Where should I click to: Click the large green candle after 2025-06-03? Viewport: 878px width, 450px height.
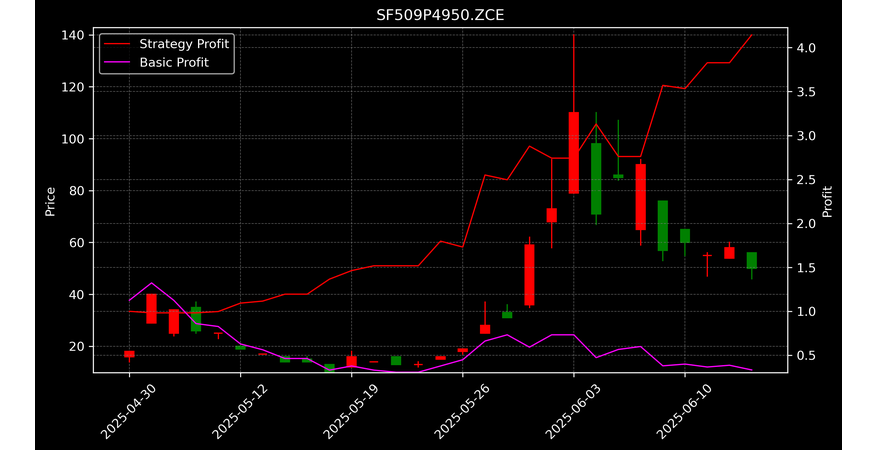(x=596, y=179)
